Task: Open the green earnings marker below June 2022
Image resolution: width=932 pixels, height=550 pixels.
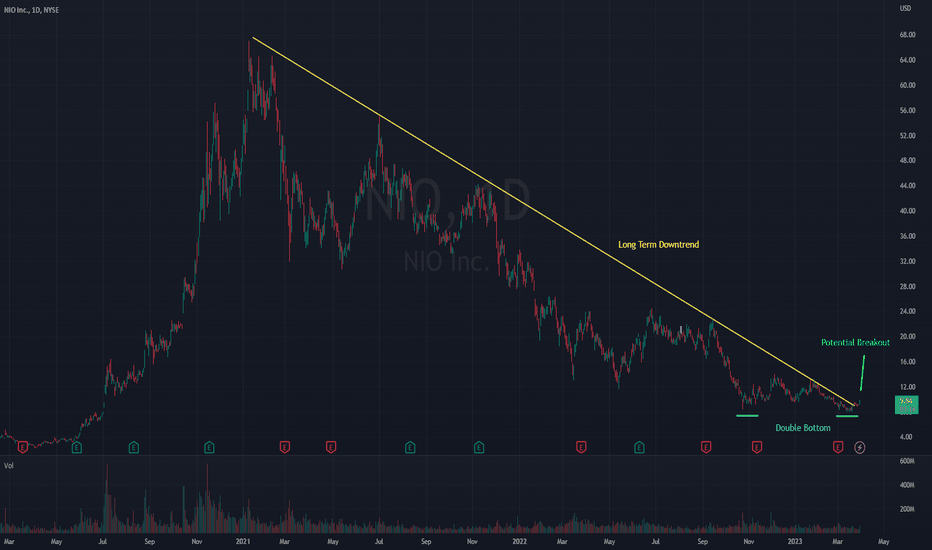Action: click(639, 447)
